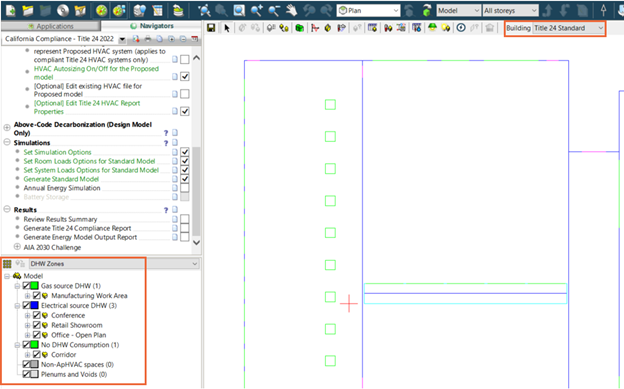Select Retail Showroom in zone tree

(77, 325)
